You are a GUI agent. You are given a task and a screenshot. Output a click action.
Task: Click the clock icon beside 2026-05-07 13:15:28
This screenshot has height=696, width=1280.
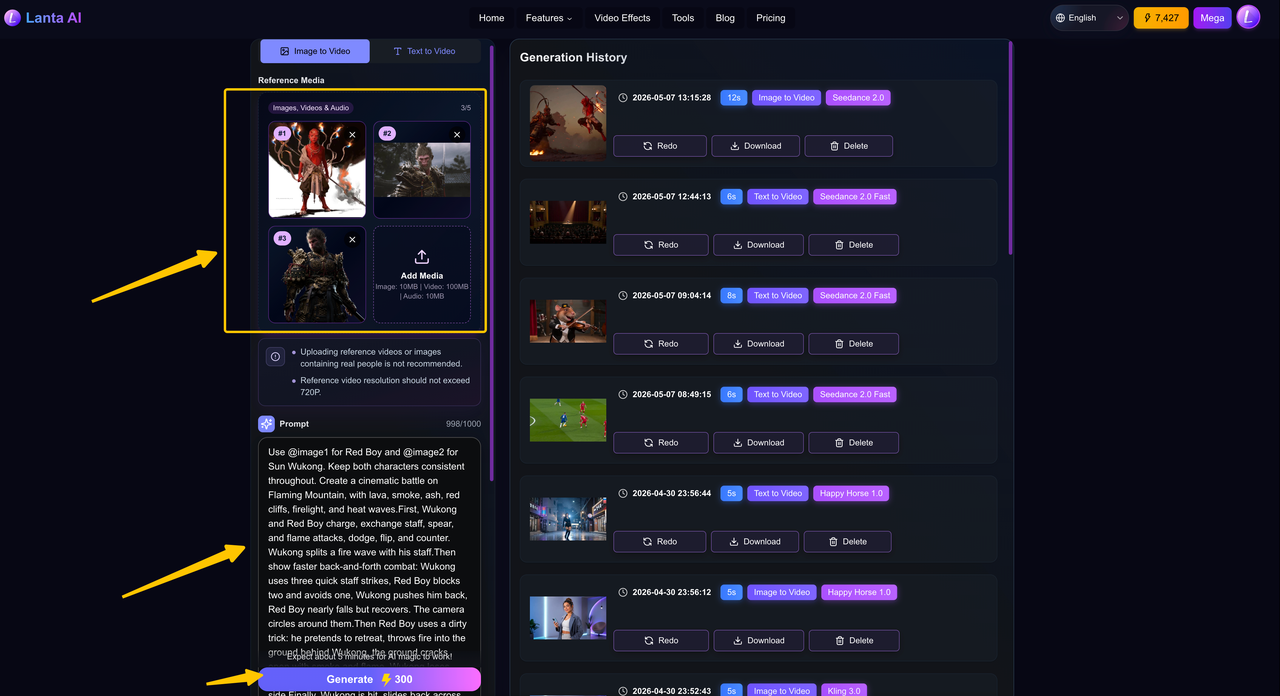point(623,98)
